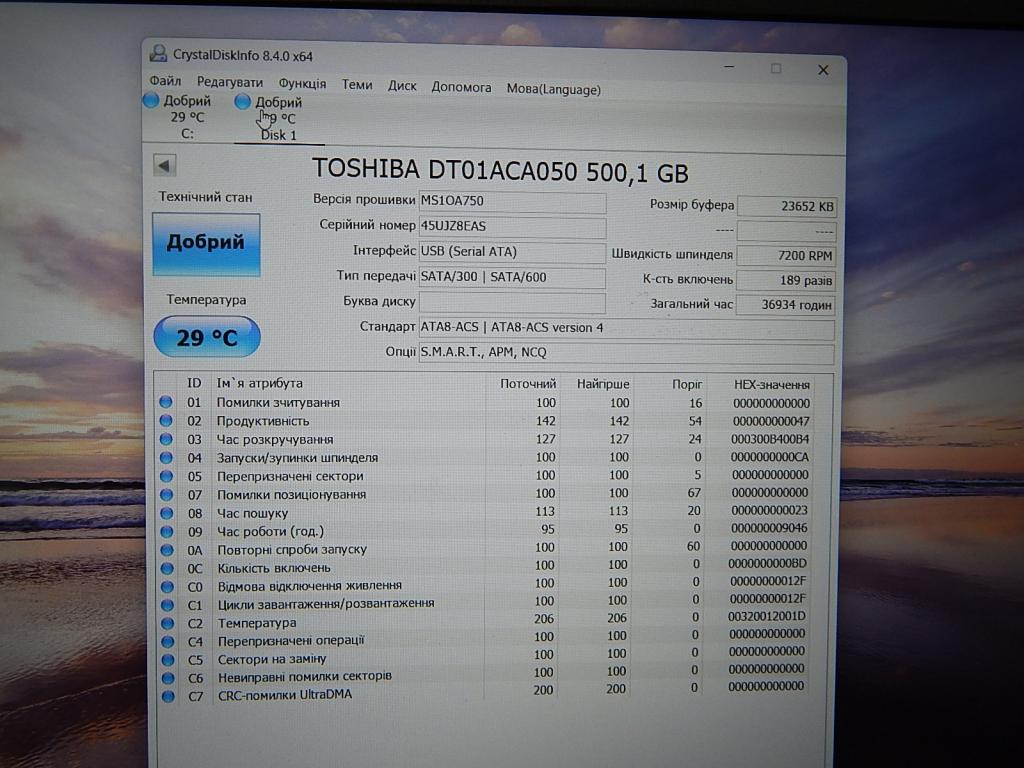
Task: Select the Перепризначені сектори attribute row
Action: [x=485, y=476]
